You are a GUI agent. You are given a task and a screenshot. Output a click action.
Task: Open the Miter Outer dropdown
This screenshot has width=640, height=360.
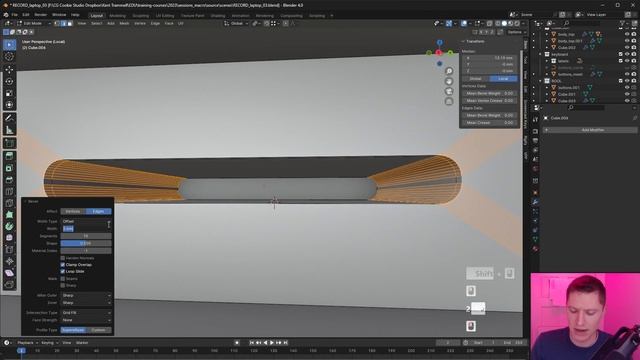click(x=86, y=295)
